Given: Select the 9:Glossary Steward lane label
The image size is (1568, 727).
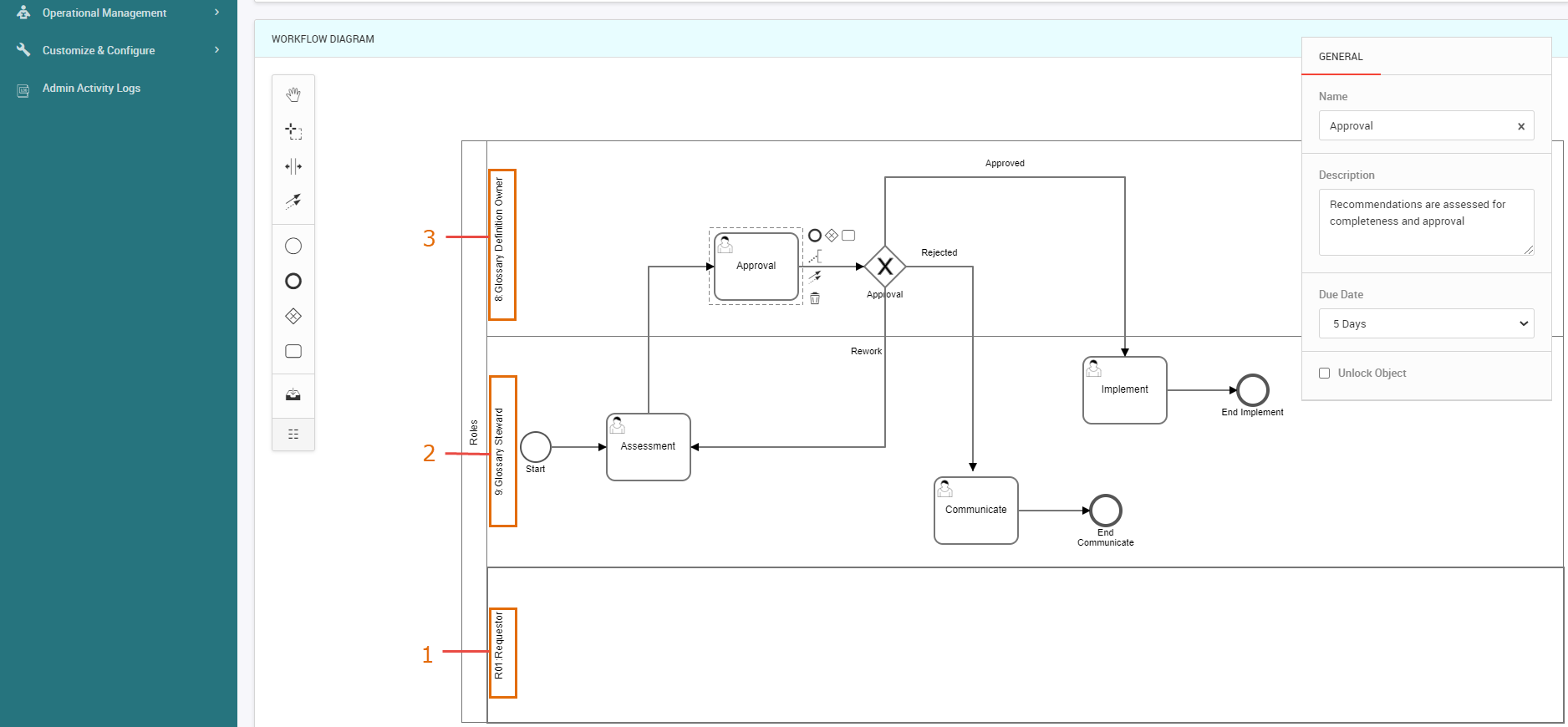Looking at the screenshot, I should coord(500,451).
